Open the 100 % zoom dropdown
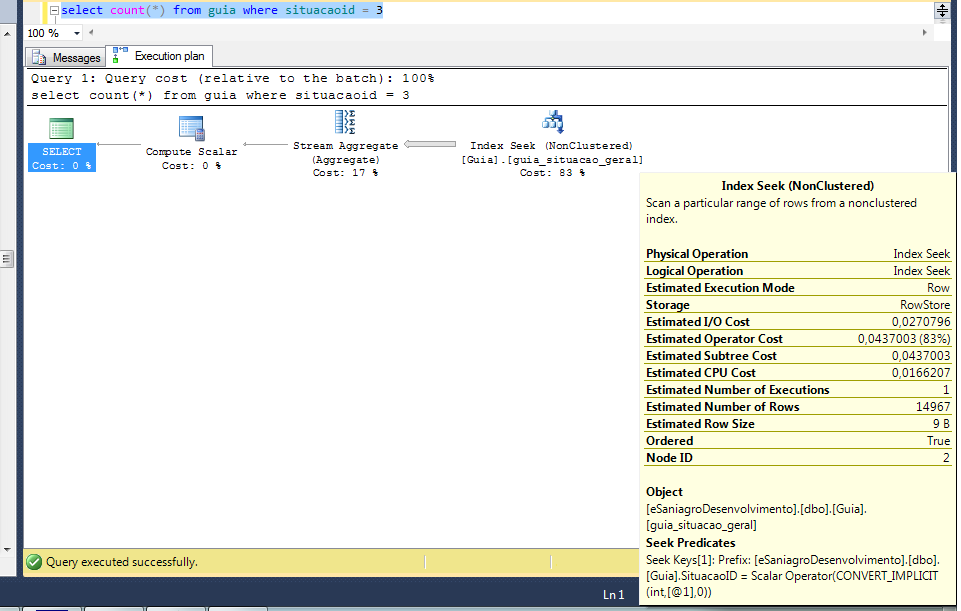This screenshot has height=611, width=961. point(77,33)
